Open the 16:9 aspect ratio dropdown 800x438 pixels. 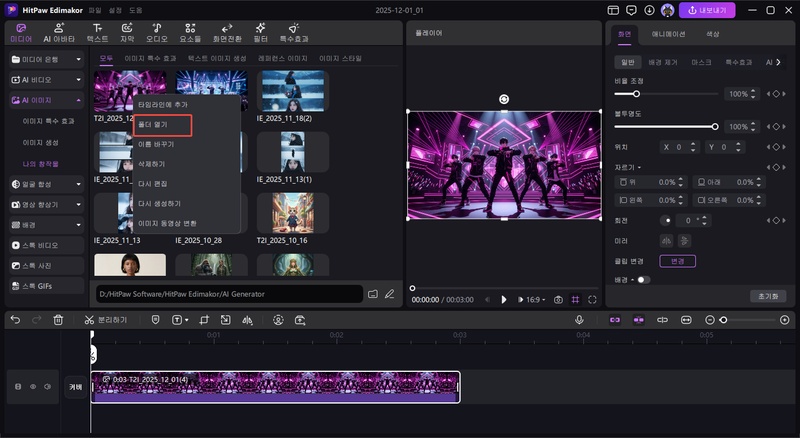(535, 299)
